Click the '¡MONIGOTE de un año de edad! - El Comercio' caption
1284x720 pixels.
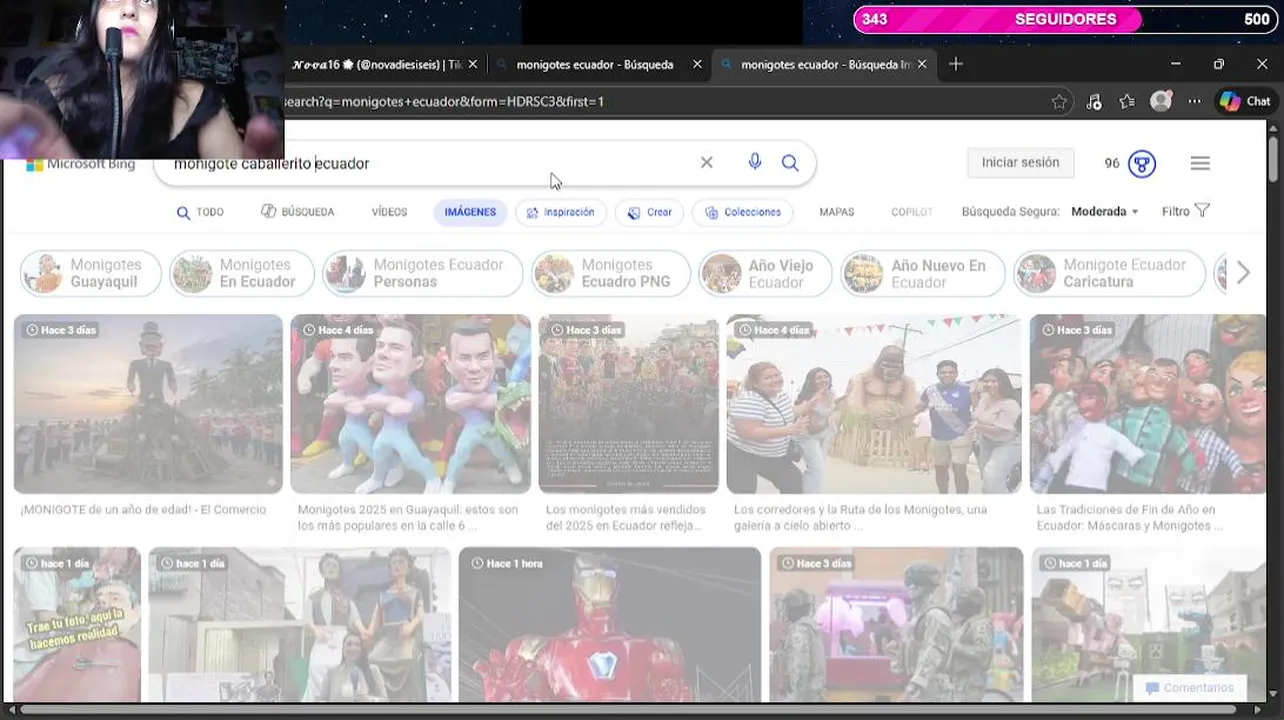143,510
